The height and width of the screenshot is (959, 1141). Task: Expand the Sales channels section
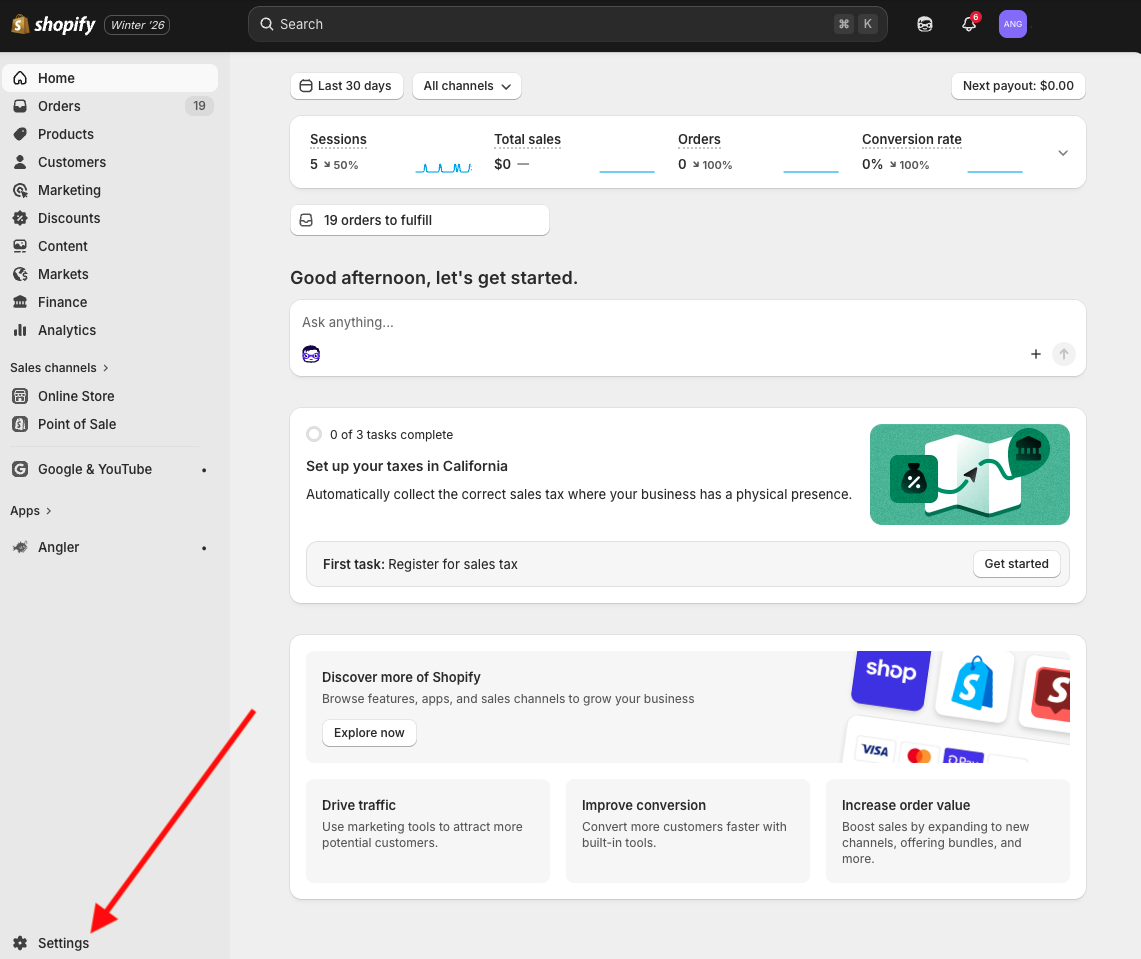point(59,367)
